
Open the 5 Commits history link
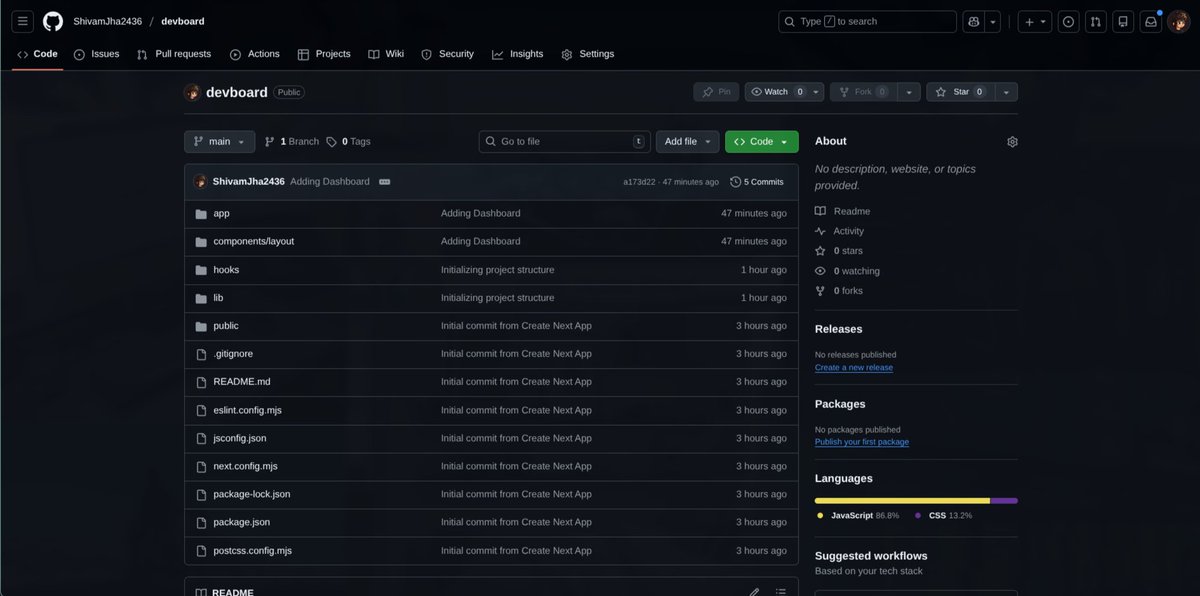[757, 182]
